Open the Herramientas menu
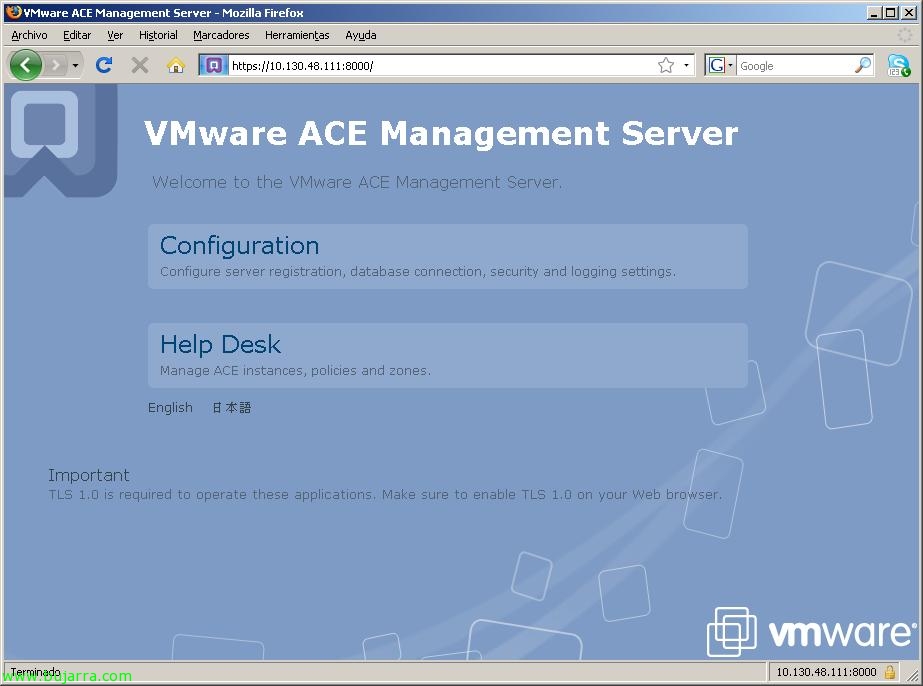The width and height of the screenshot is (923, 686). pos(297,35)
